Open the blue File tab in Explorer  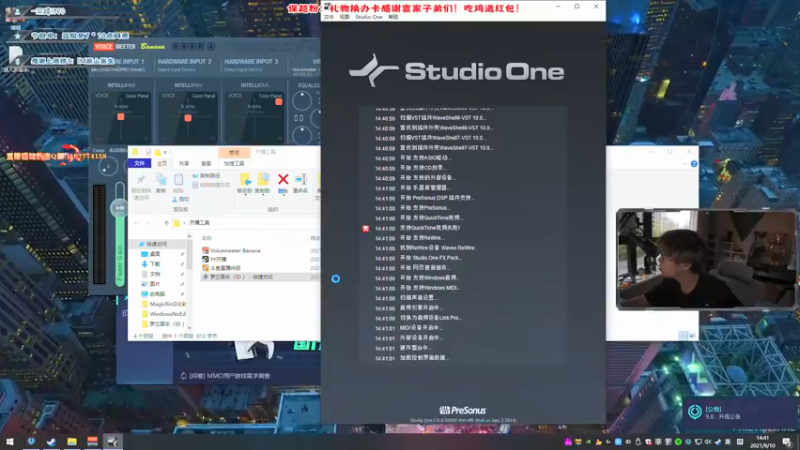click(x=139, y=163)
